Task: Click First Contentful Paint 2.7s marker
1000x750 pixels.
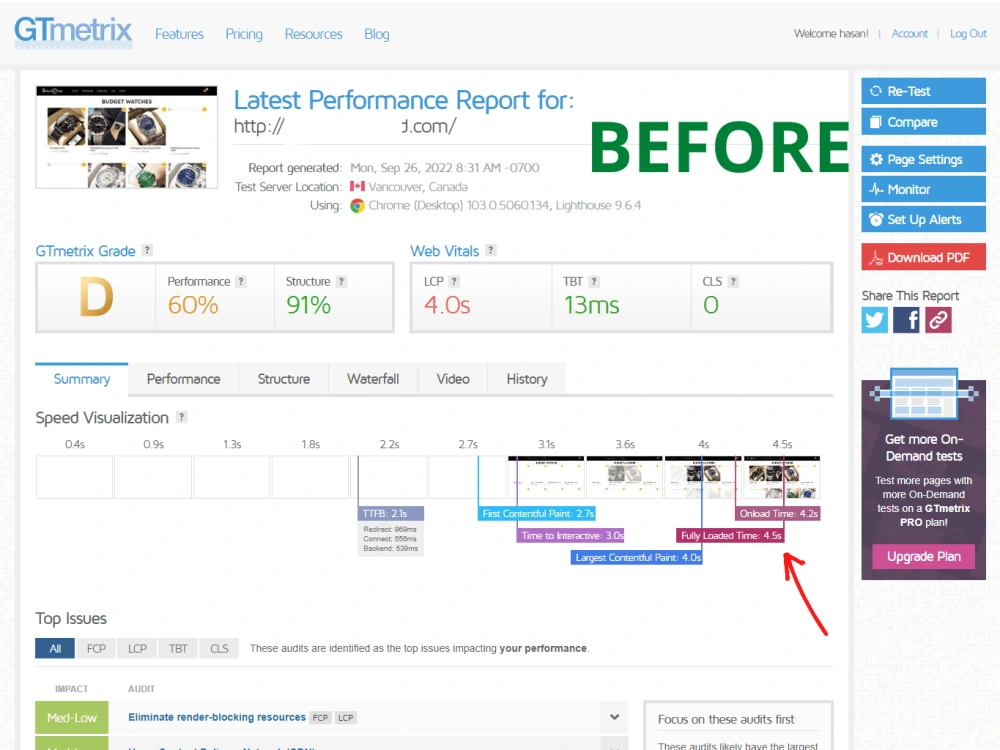Action: tap(537, 513)
